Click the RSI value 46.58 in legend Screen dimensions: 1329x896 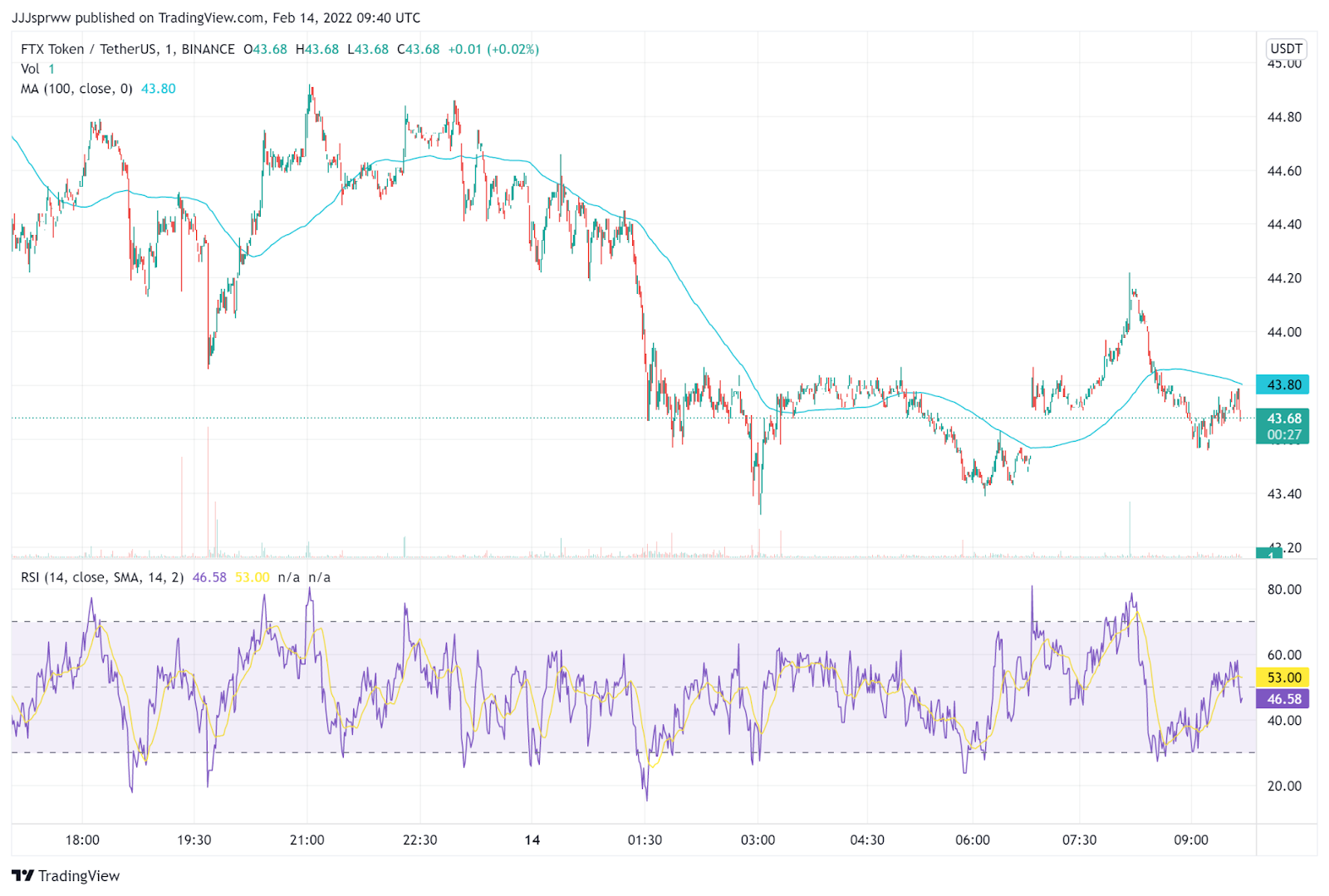tap(209, 577)
